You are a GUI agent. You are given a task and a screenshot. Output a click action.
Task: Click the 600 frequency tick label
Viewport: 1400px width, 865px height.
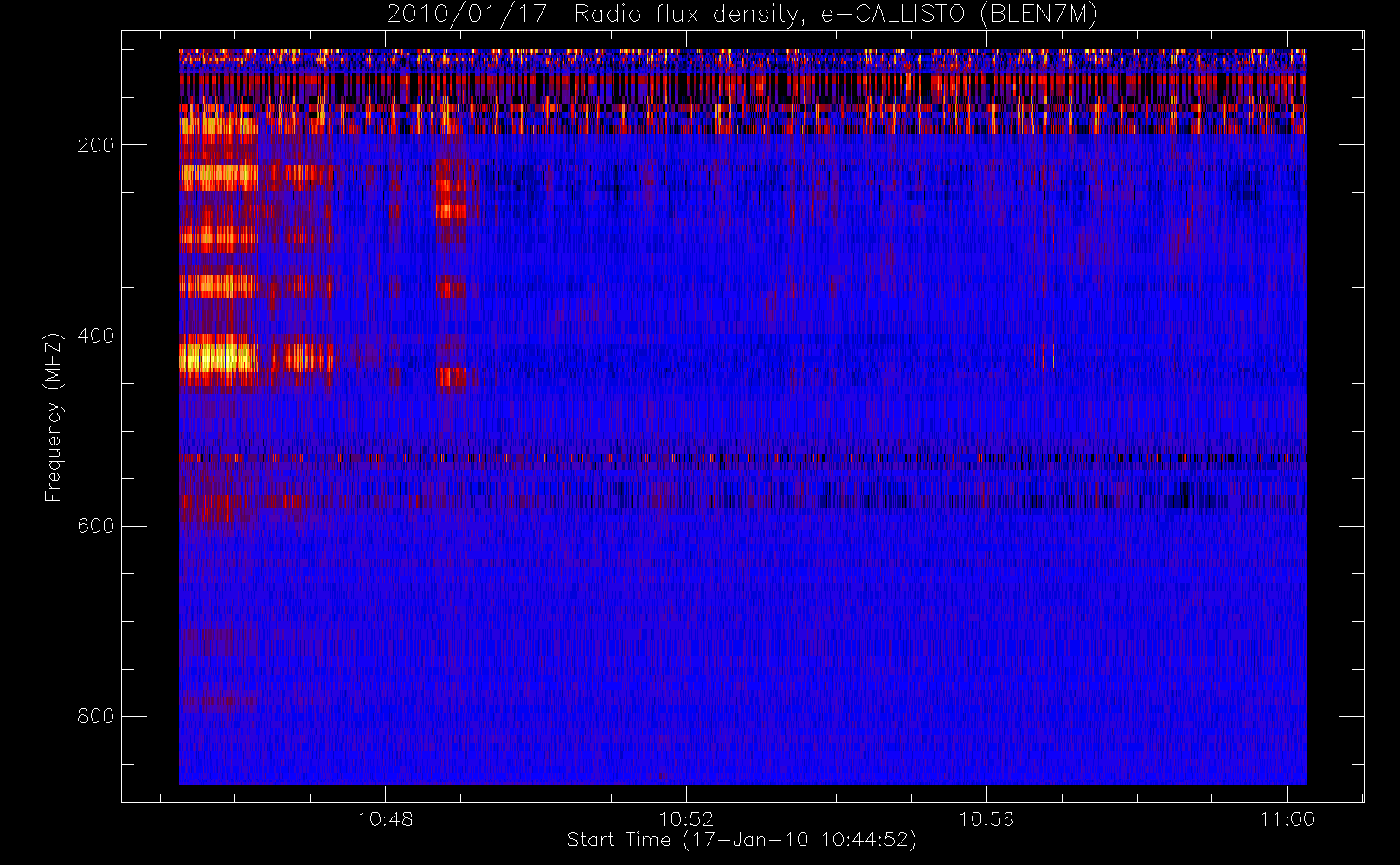95,526
